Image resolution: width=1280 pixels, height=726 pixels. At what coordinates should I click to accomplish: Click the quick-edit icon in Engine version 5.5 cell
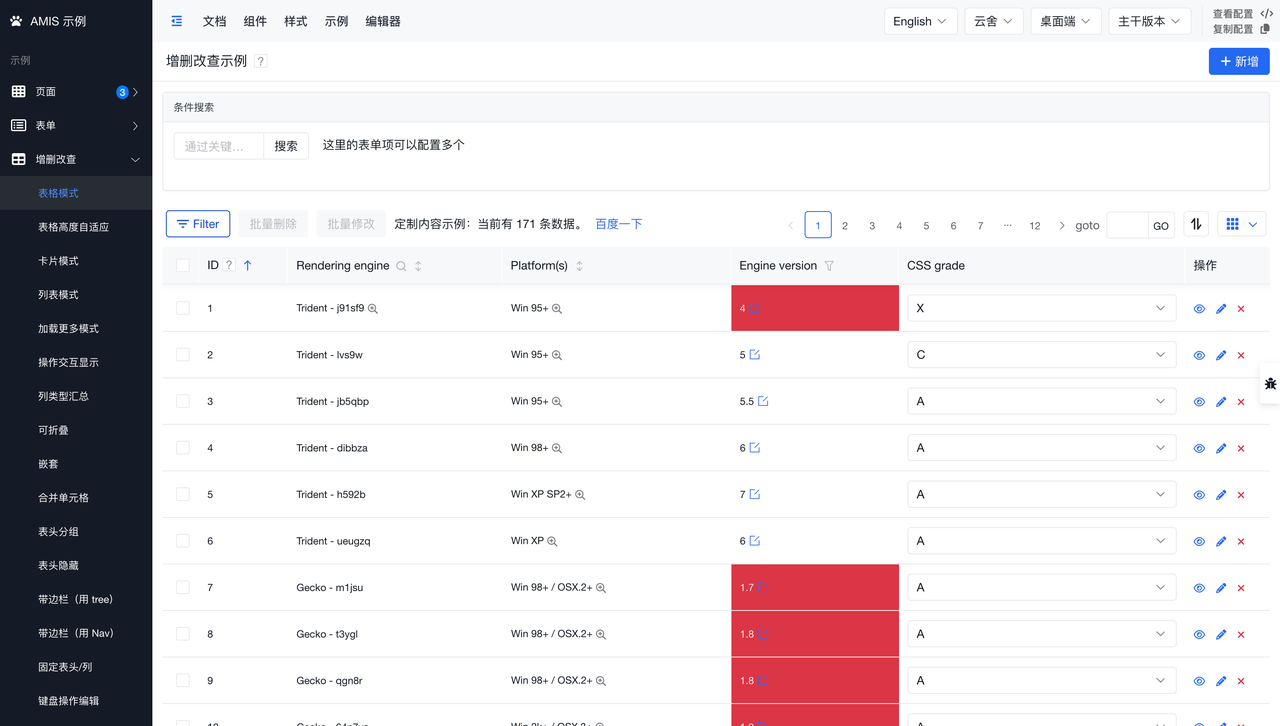tap(762, 401)
